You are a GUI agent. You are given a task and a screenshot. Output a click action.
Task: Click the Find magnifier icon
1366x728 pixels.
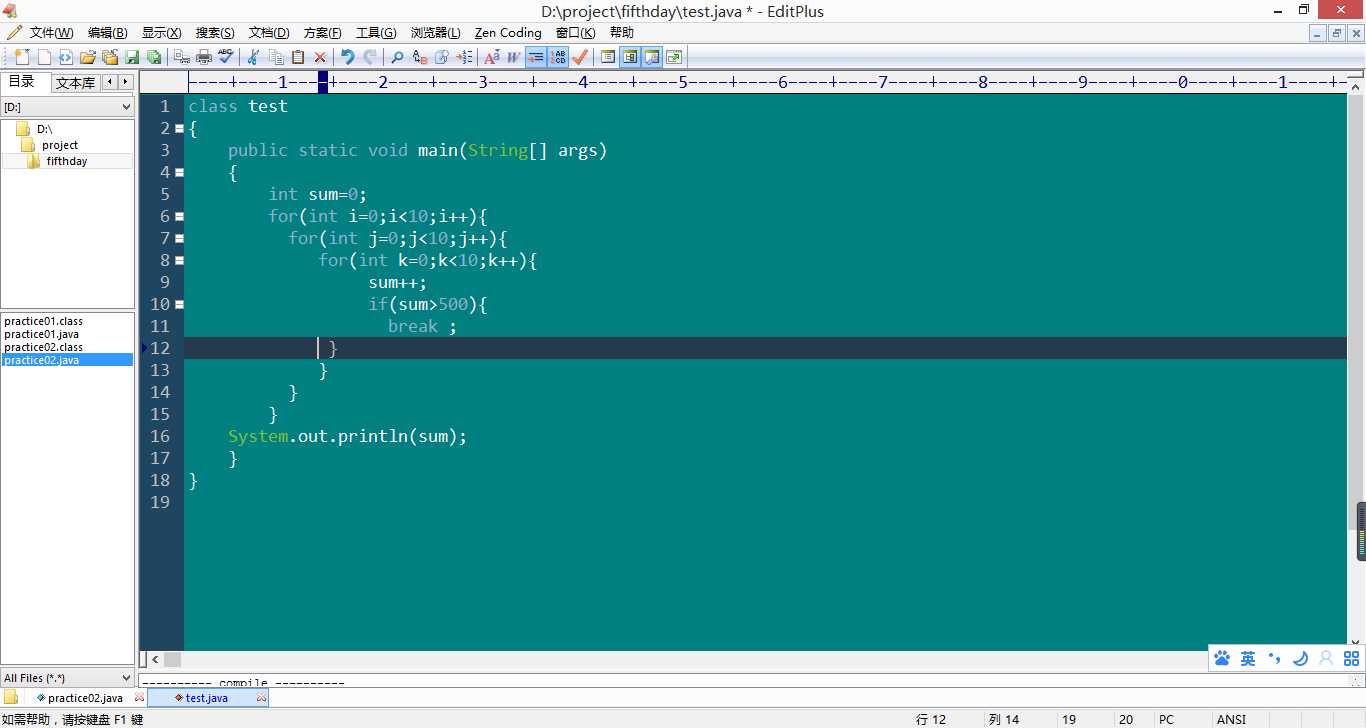coord(397,57)
